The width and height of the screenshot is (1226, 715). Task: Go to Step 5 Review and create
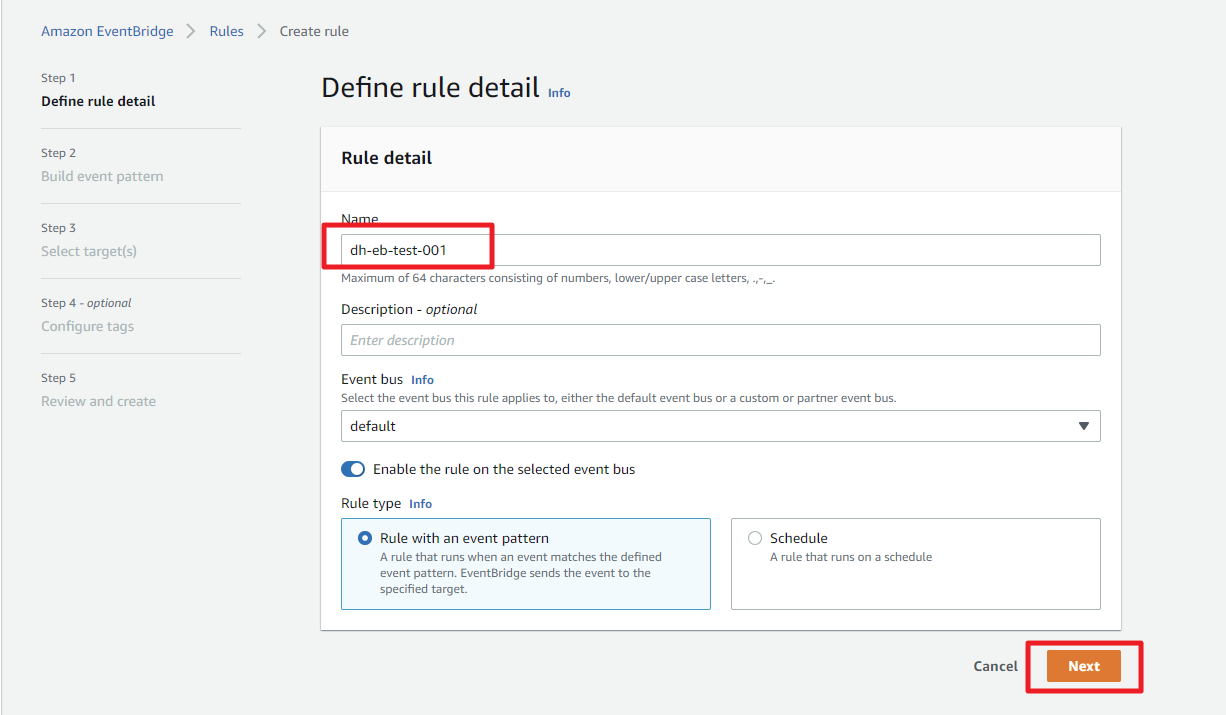click(x=98, y=401)
